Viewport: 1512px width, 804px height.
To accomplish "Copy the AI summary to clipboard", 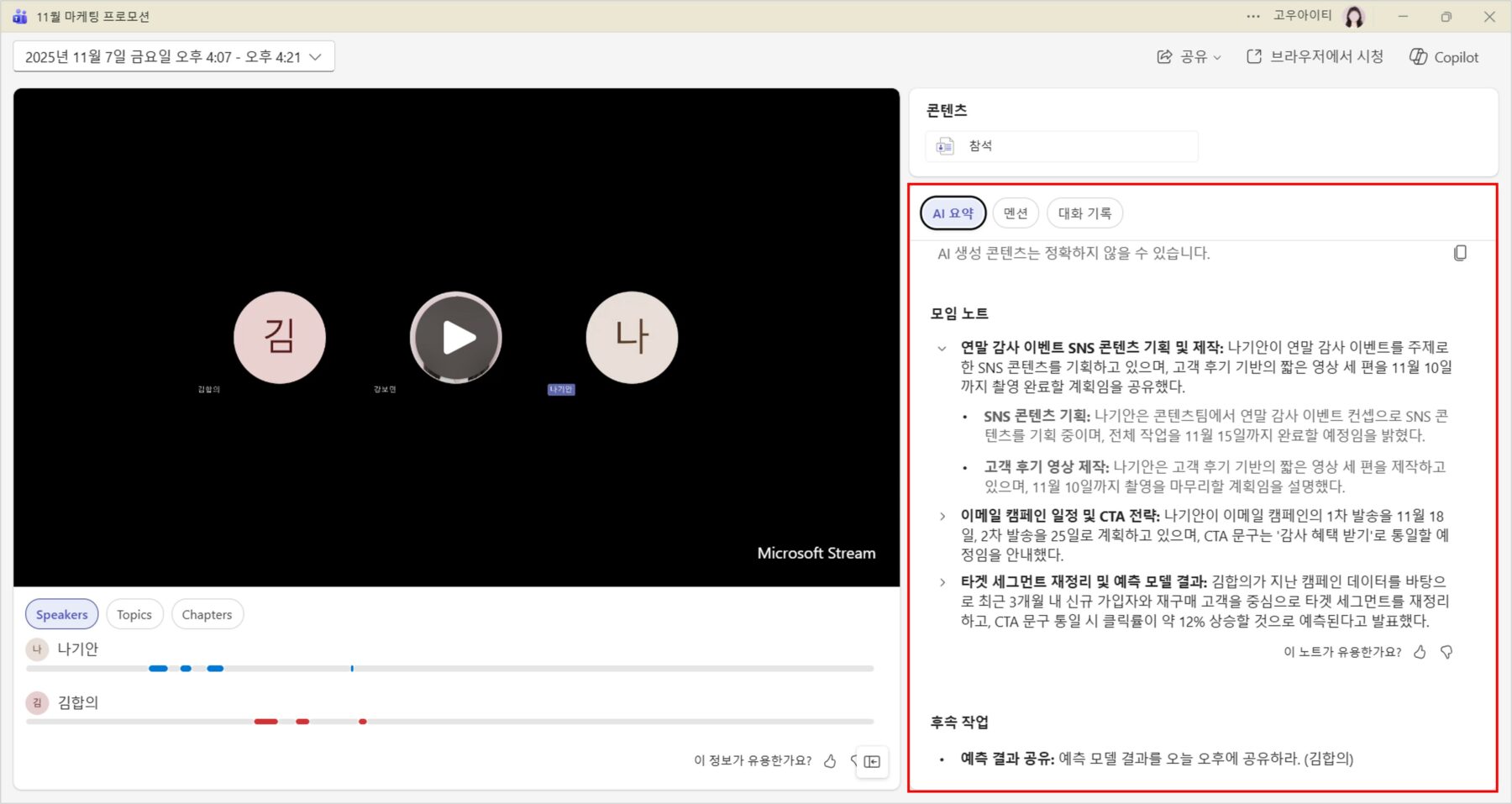I will [x=1460, y=253].
